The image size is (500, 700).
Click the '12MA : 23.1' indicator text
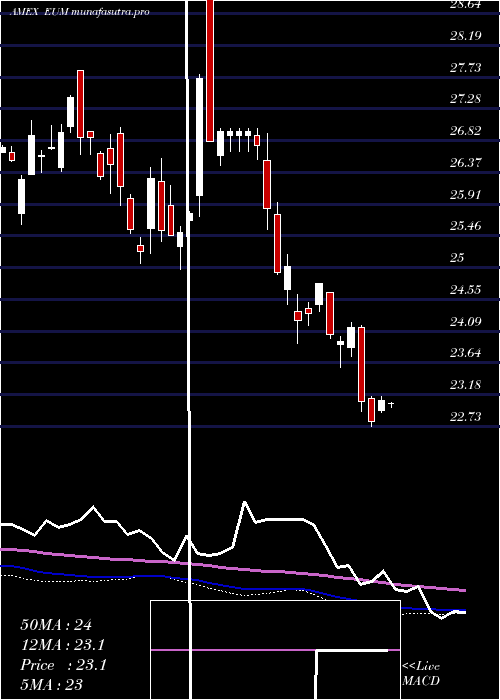pyautogui.click(x=63, y=645)
